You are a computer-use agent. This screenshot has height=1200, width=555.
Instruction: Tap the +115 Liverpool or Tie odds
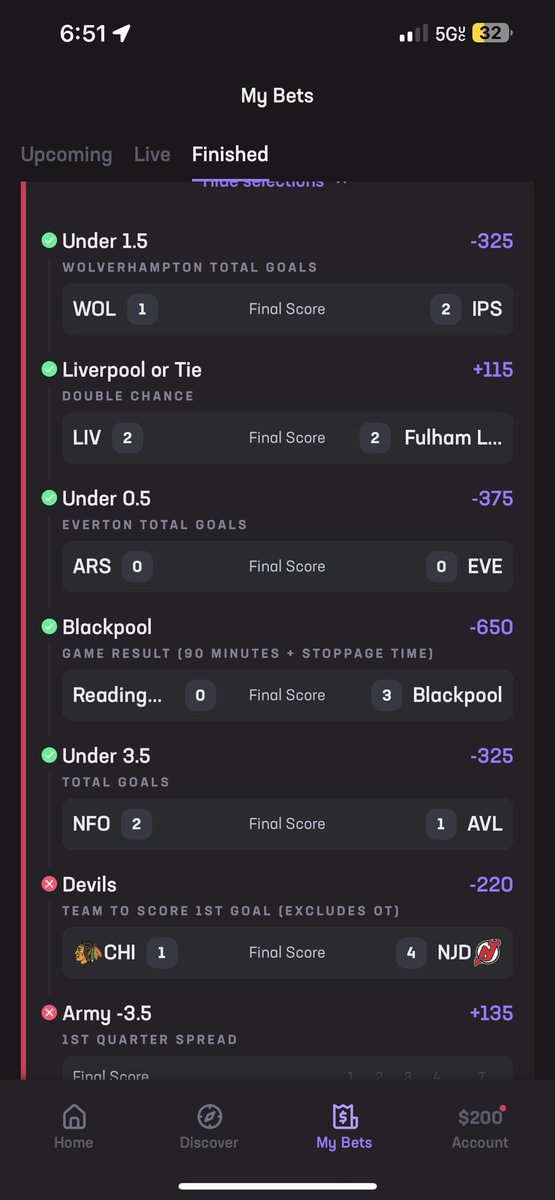493,370
